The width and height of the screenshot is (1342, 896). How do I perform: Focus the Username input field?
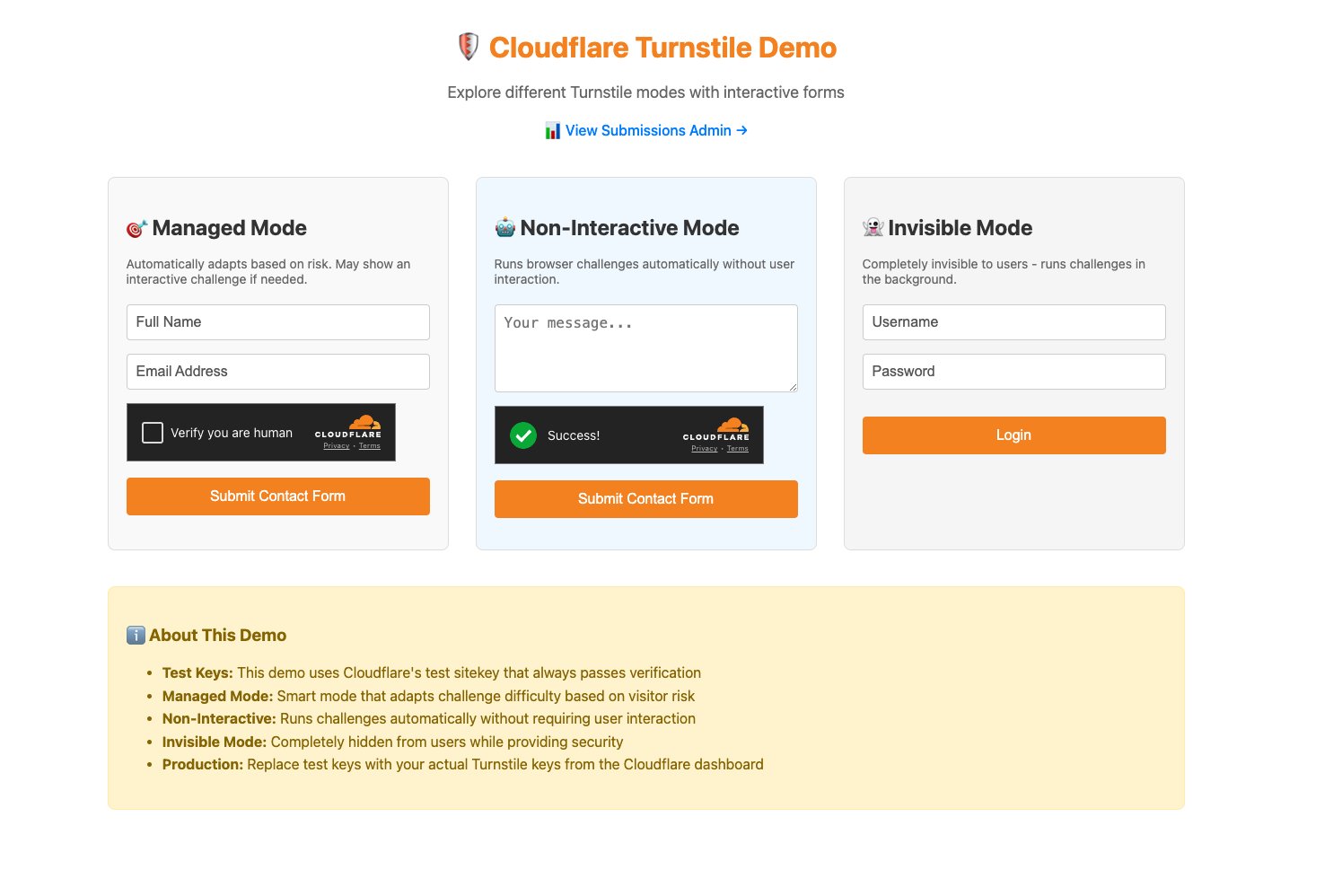point(1014,322)
